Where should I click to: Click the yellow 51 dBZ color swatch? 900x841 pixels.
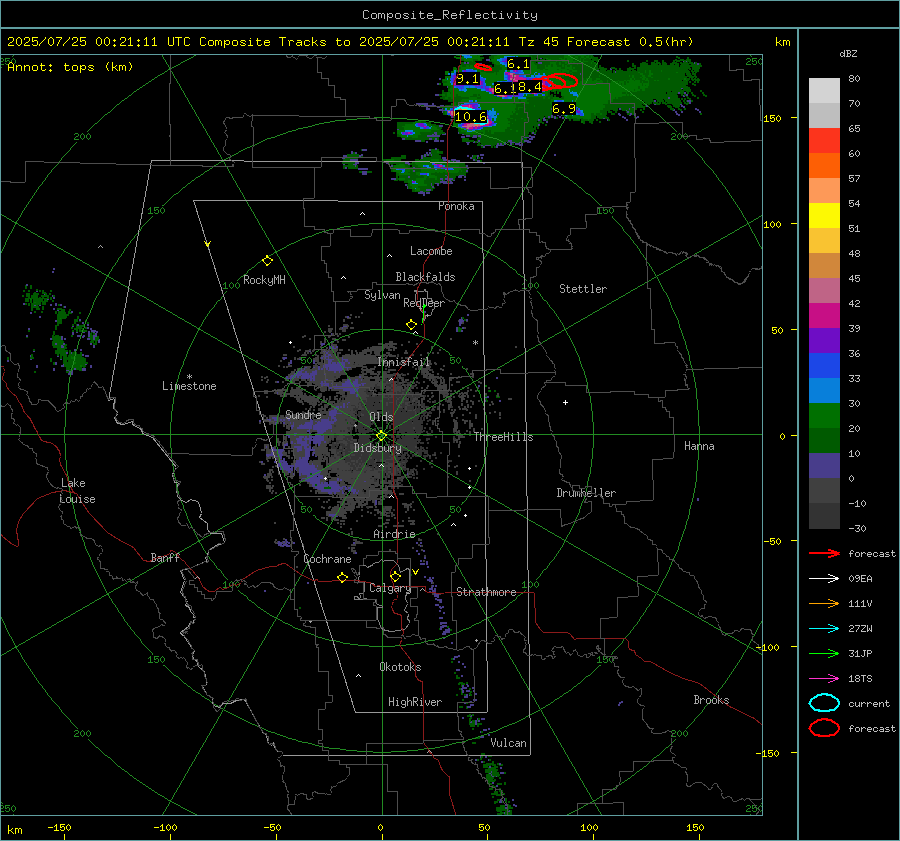[x=824, y=216]
